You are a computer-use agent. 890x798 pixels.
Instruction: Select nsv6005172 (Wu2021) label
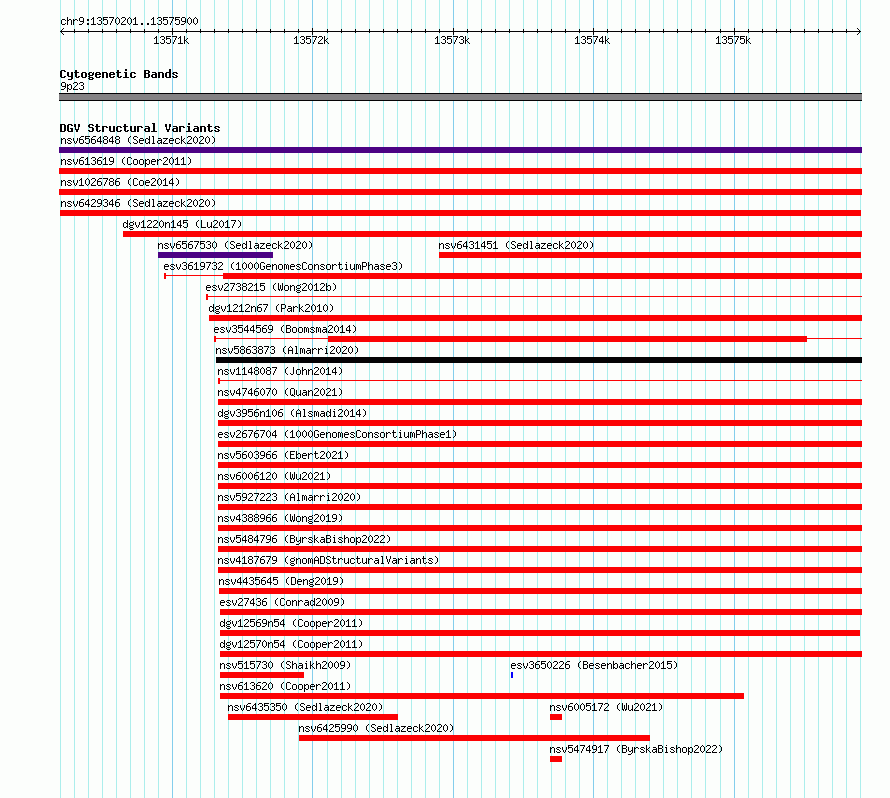point(606,707)
